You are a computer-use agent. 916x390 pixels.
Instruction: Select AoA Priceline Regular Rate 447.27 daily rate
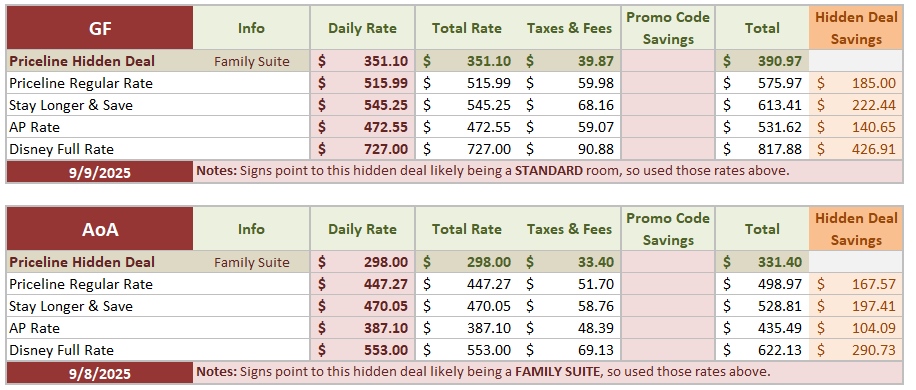tap(363, 284)
